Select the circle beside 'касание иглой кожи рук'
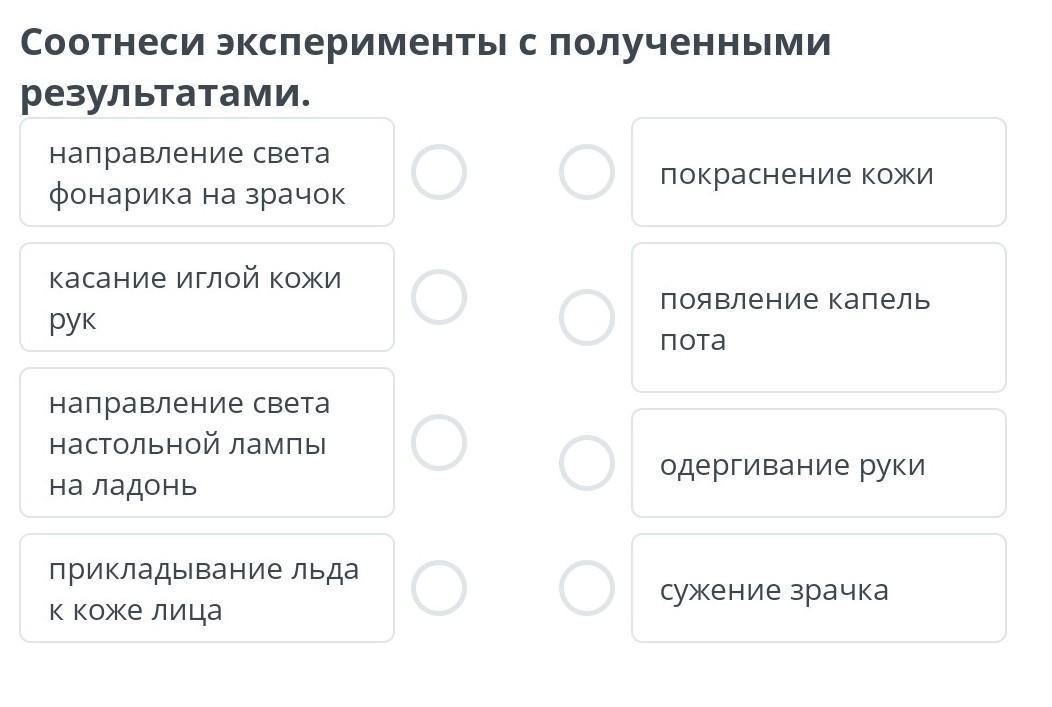Image resolution: width=1052 pixels, height=707 pixels. (x=439, y=297)
